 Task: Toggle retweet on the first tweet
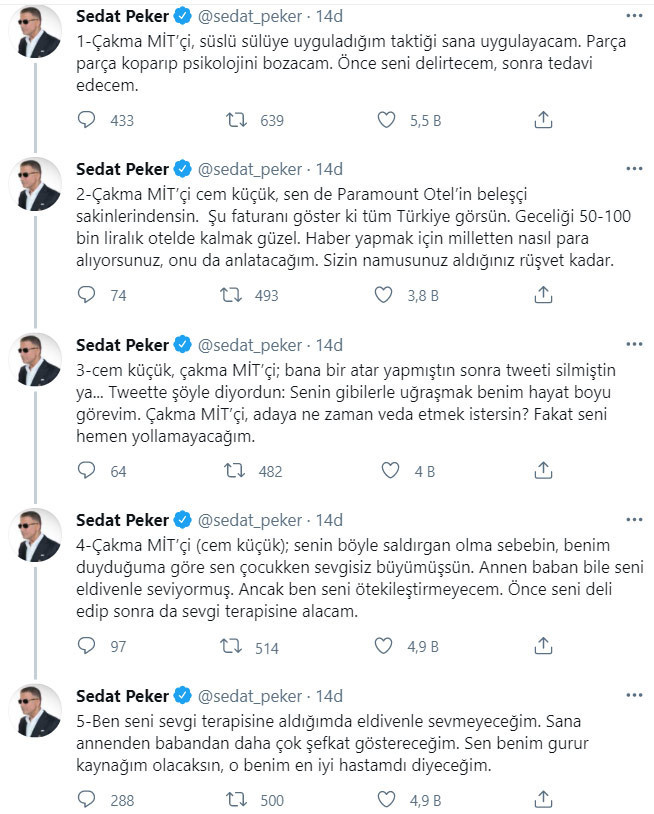236,118
